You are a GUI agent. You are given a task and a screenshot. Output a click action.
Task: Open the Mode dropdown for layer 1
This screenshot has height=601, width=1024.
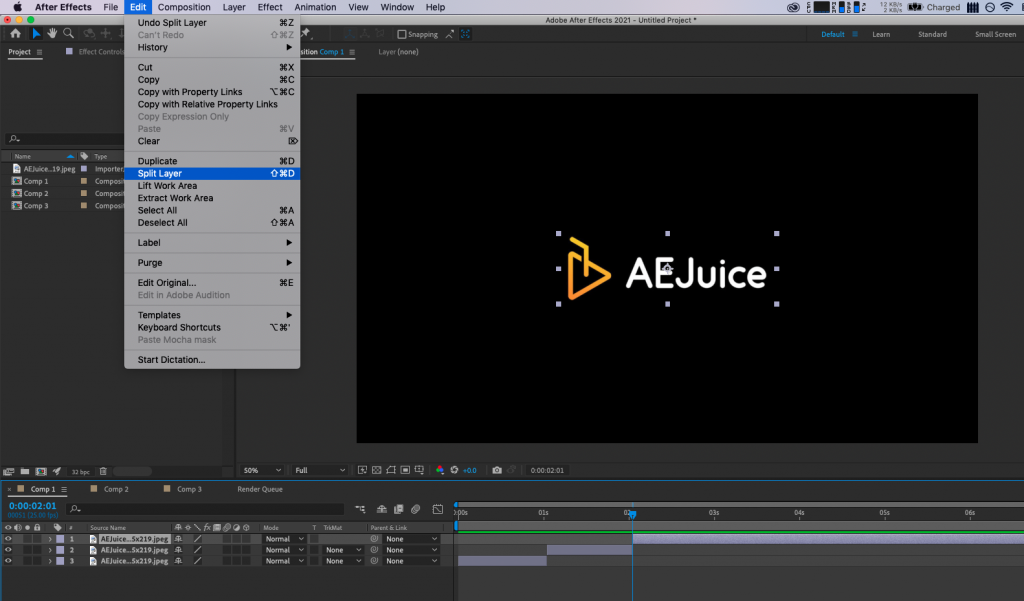click(283, 538)
